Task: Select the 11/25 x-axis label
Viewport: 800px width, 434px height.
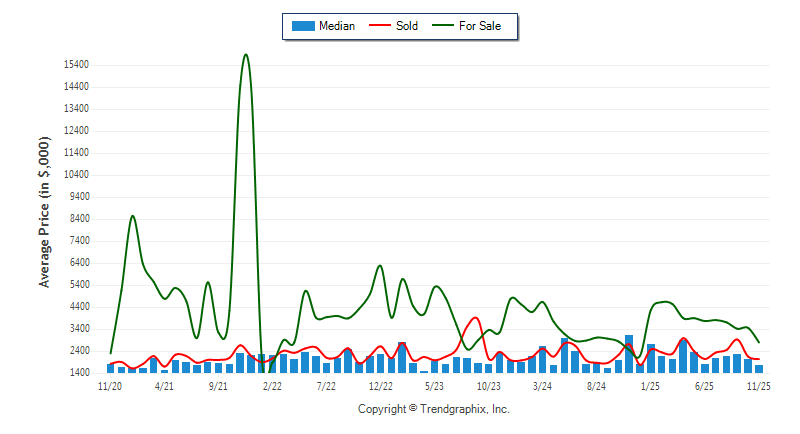Action: (x=759, y=385)
